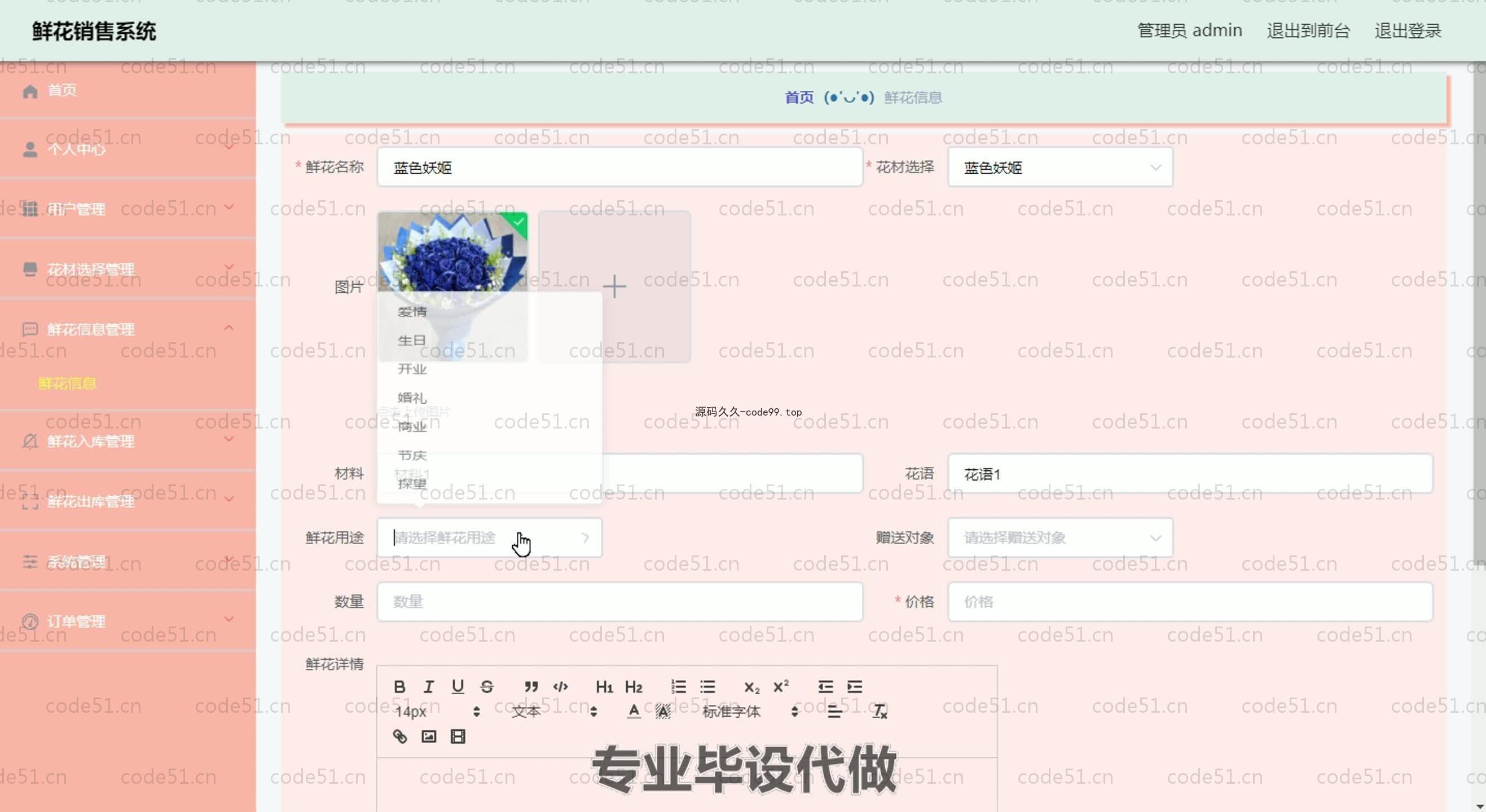This screenshot has width=1486, height=812.
Task: Select 开业 option in dropdown list
Action: [490, 369]
